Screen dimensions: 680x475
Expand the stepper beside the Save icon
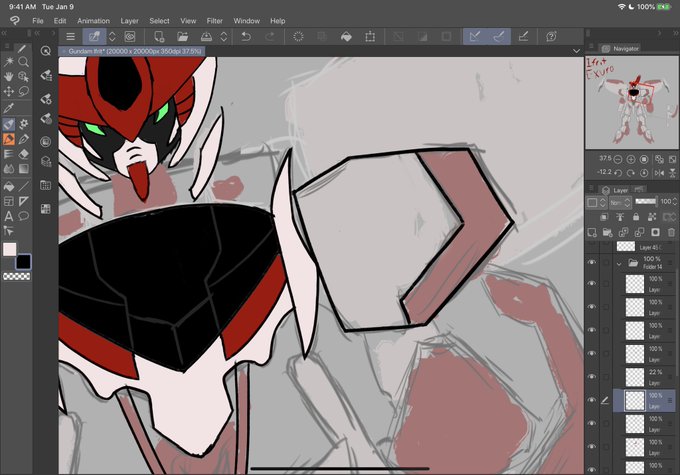pos(224,36)
